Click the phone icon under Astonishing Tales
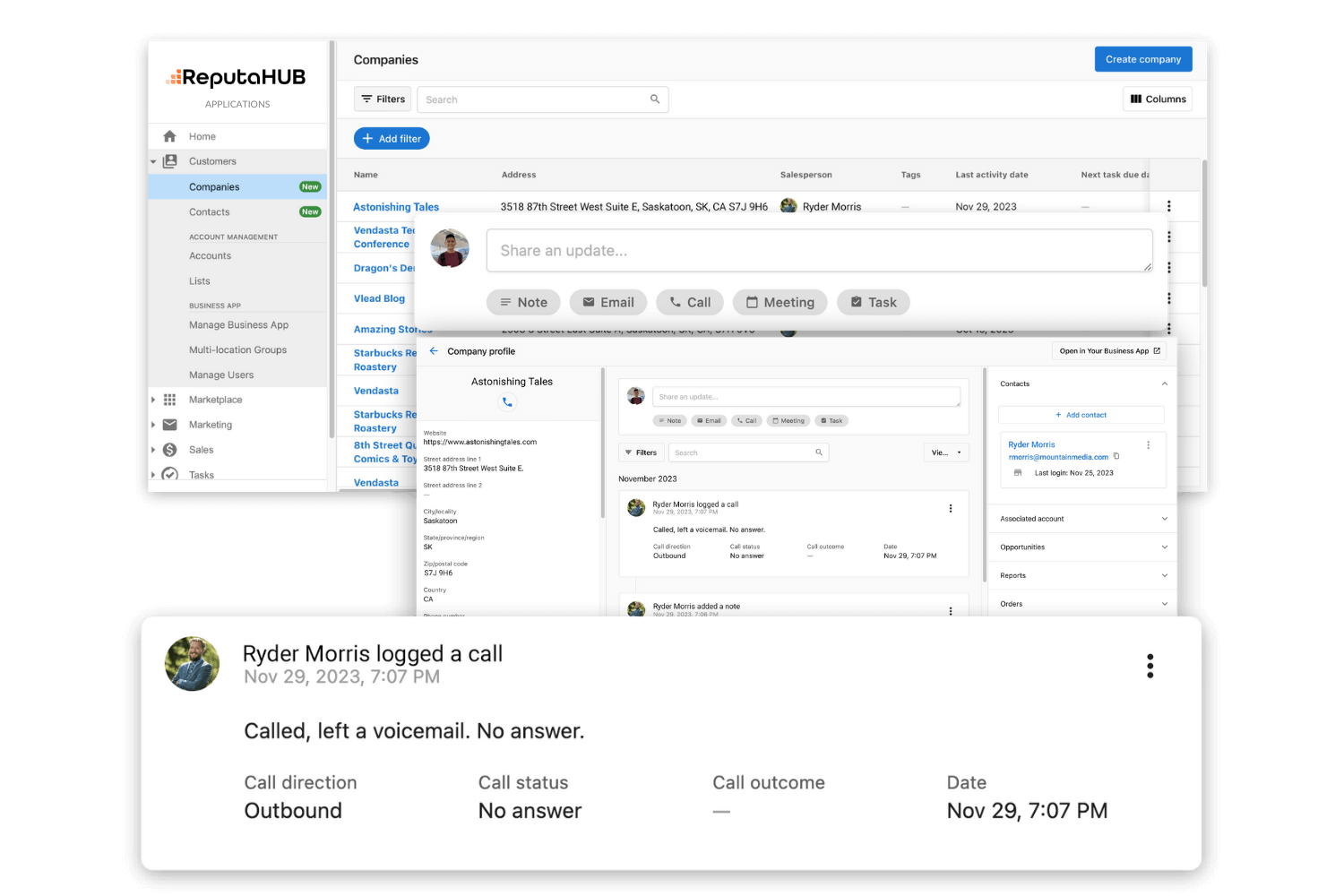 507,402
